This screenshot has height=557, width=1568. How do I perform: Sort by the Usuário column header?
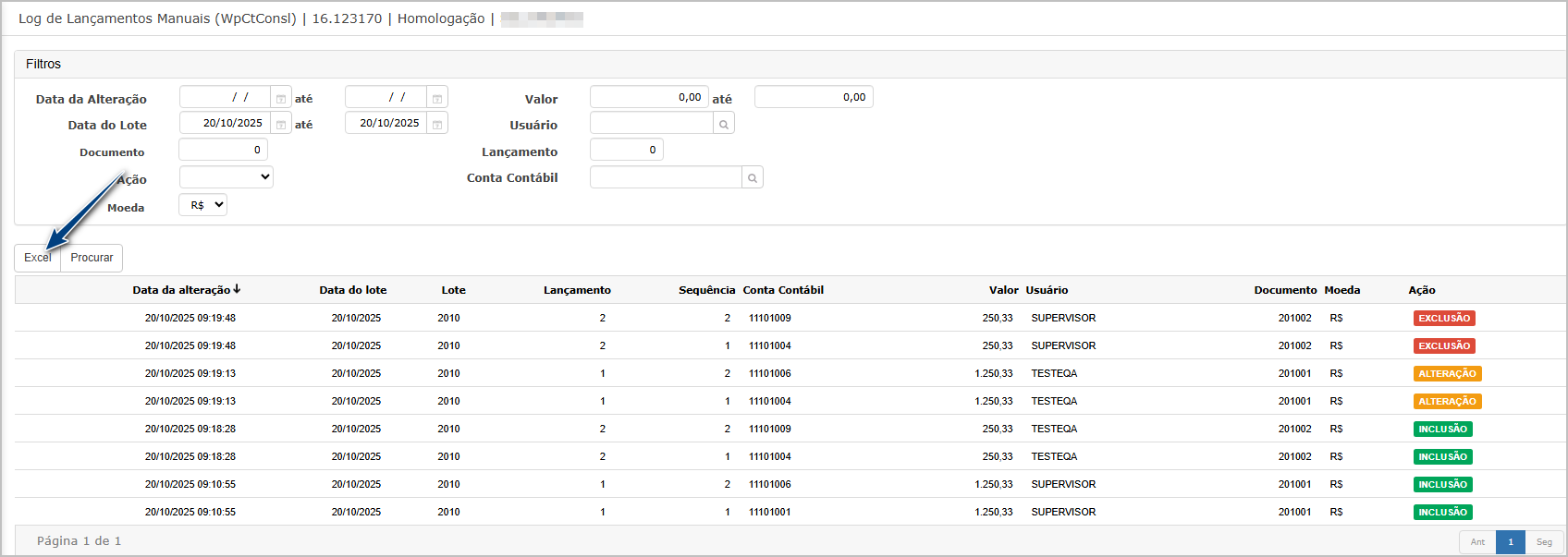(1047, 290)
